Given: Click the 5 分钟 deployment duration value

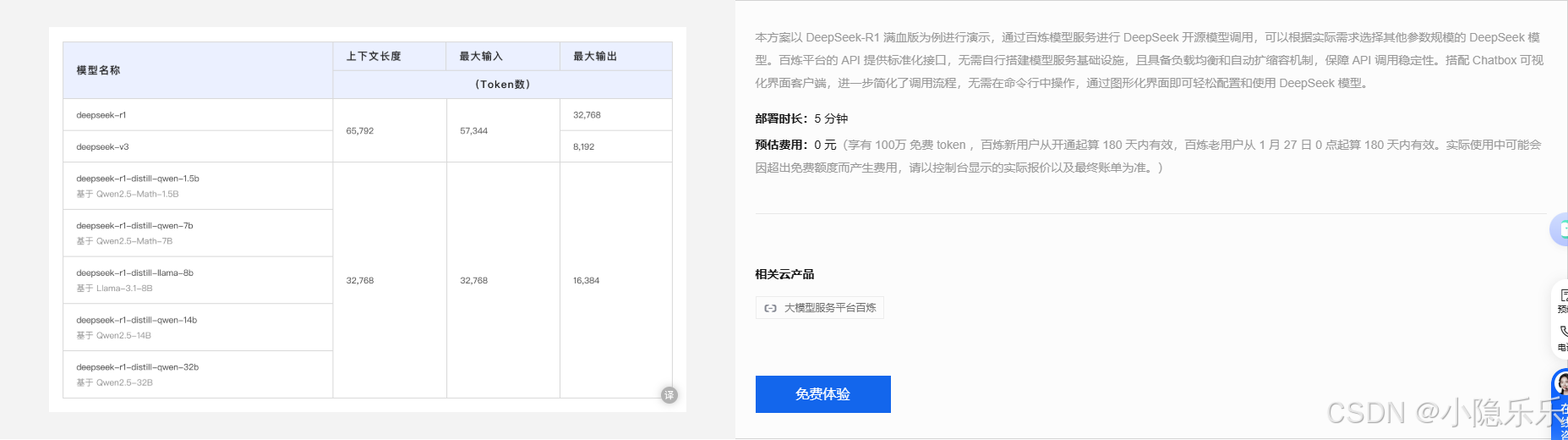Looking at the screenshot, I should pyautogui.click(x=831, y=119).
